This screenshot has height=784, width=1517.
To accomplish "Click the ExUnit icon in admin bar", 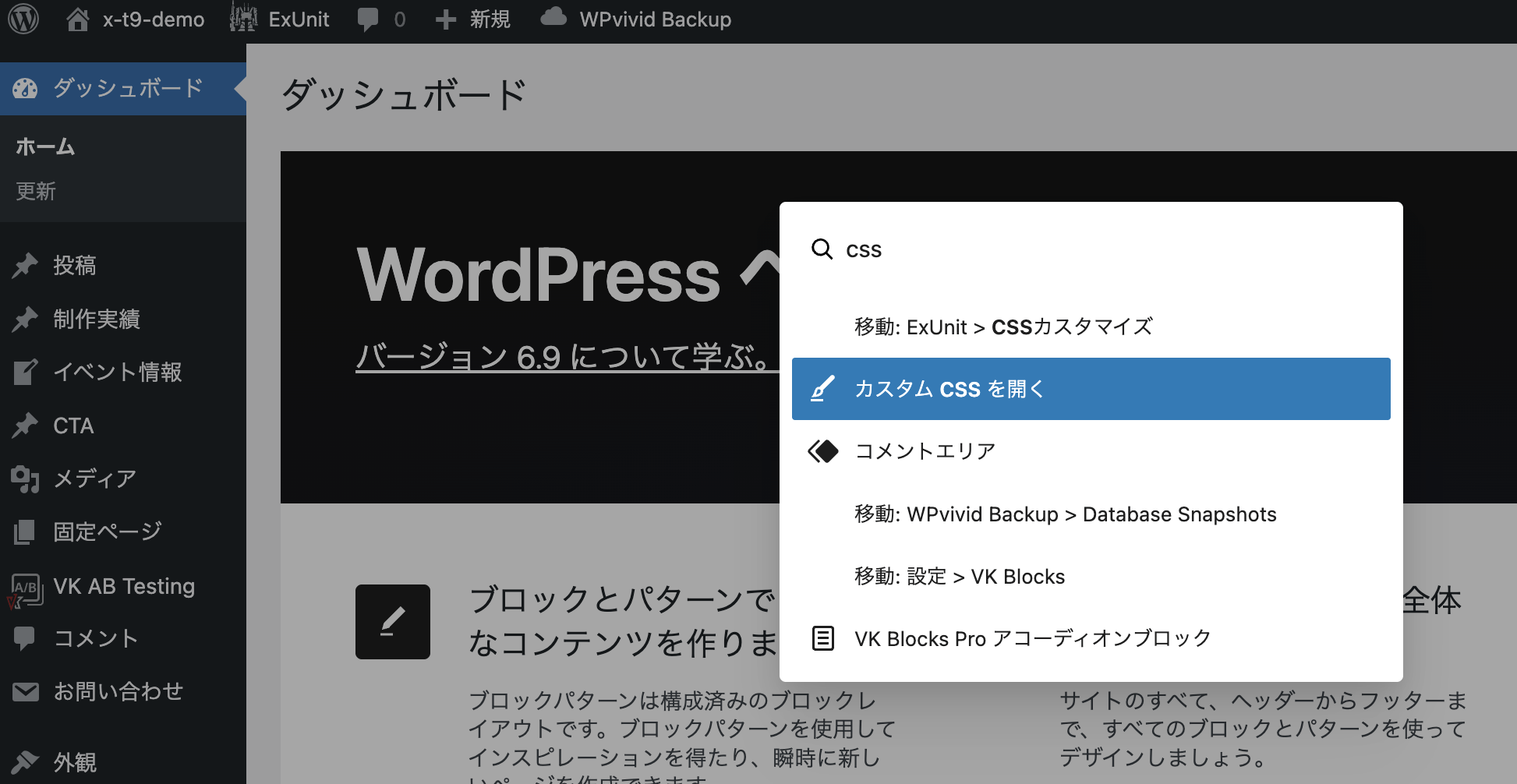I will point(243,19).
